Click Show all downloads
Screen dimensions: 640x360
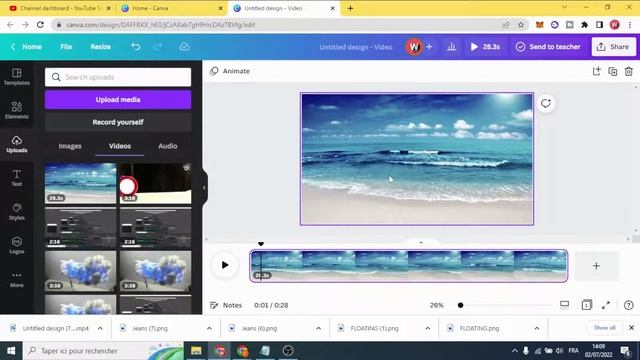pyautogui.click(x=604, y=328)
